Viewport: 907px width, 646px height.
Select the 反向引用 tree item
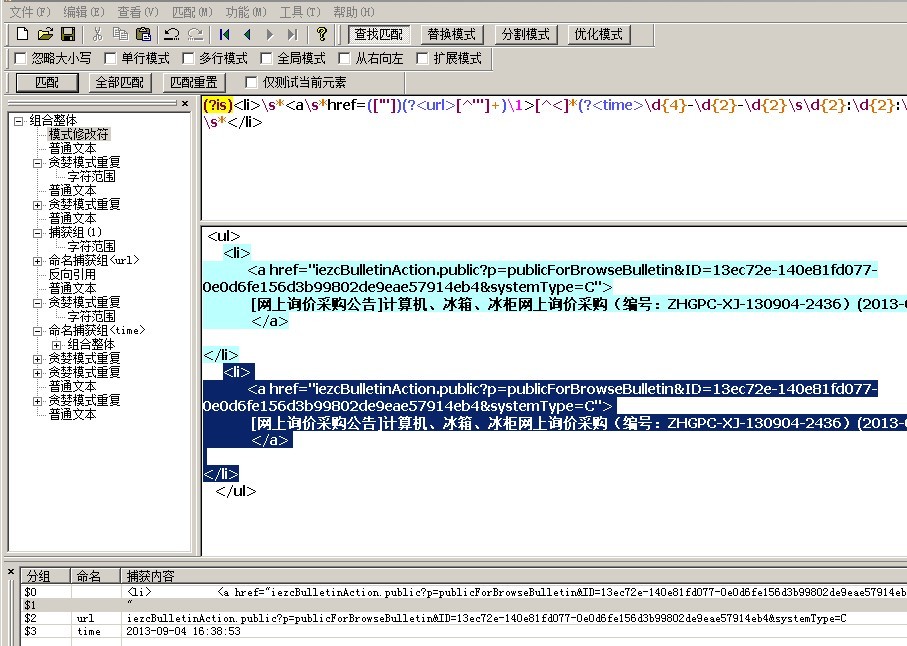pos(72,275)
